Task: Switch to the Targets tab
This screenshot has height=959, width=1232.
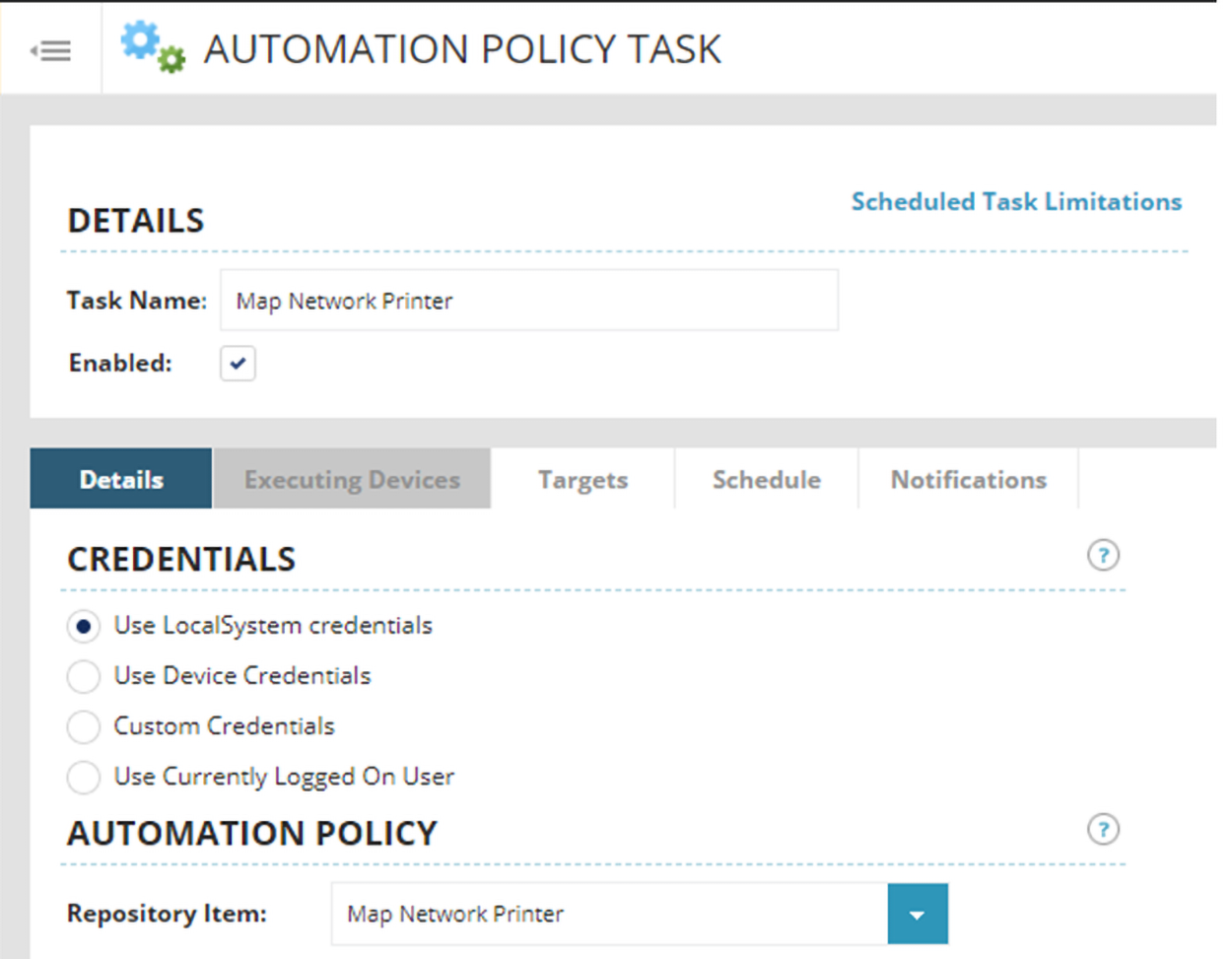Action: coord(582,479)
